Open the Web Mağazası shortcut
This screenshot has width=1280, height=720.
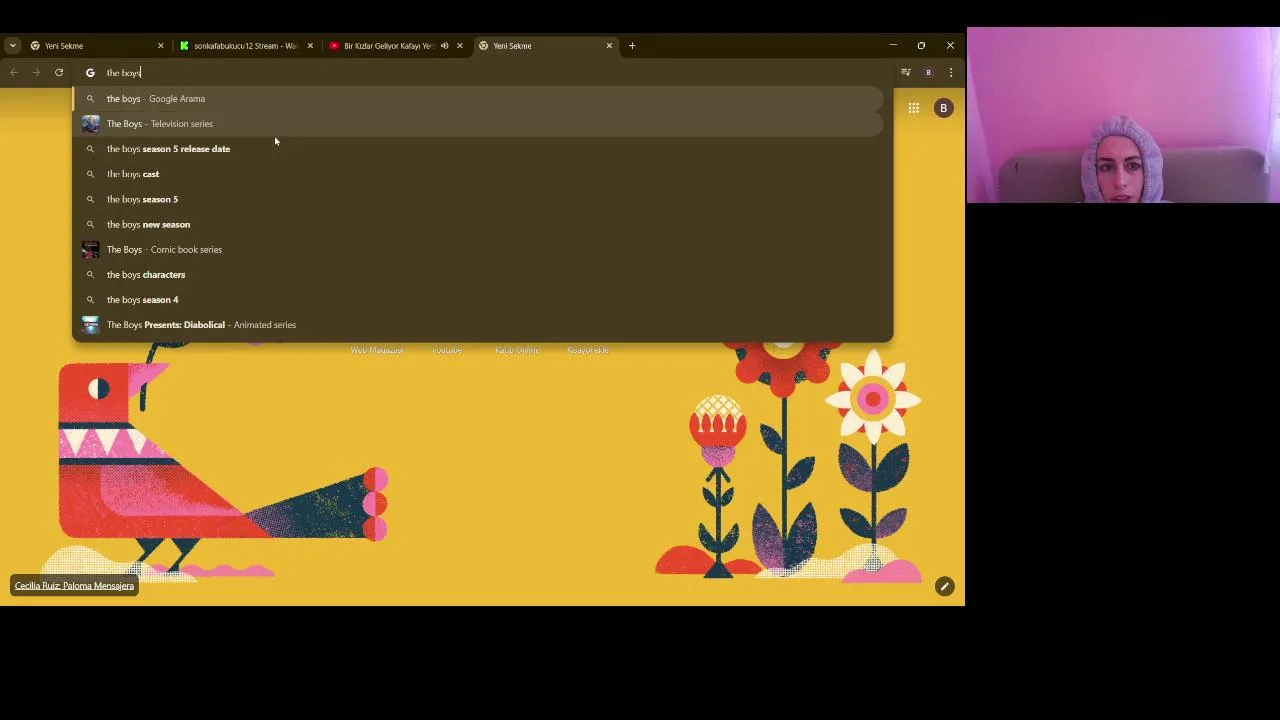pos(377,350)
